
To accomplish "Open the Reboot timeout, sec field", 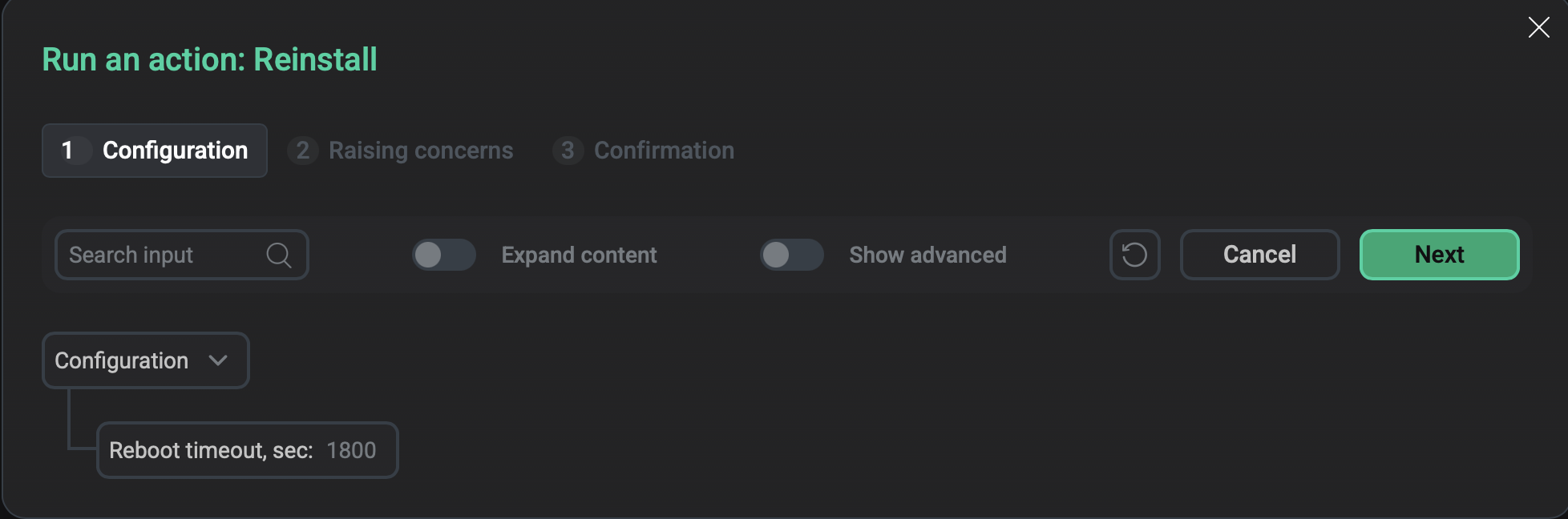I will coord(211,450).
